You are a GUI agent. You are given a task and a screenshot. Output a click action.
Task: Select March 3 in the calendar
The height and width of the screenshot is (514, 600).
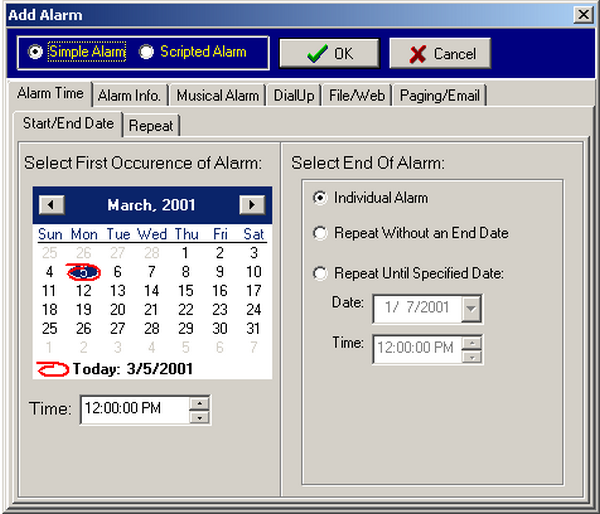coord(254,253)
